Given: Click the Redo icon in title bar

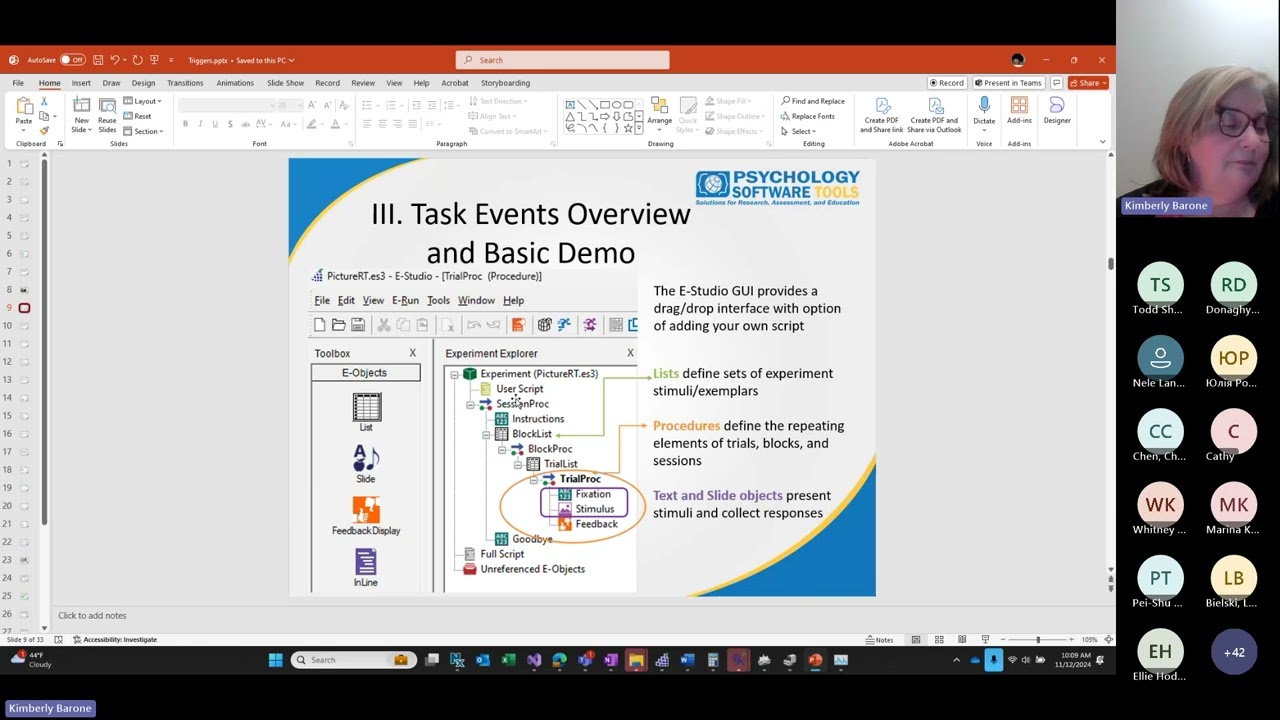Looking at the screenshot, I should 137,60.
